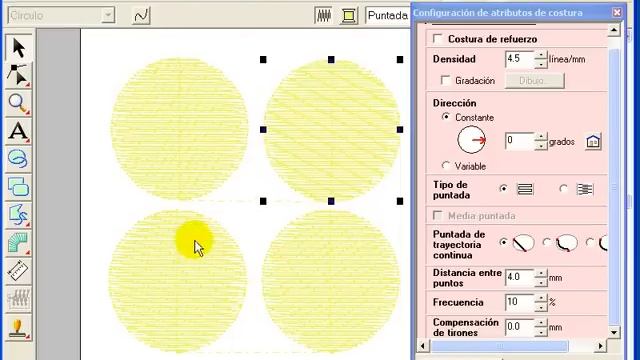Viewport: 640px width, 360px height.
Task: Click the line sew stitch icon
Action: pyautogui.click(x=323, y=16)
